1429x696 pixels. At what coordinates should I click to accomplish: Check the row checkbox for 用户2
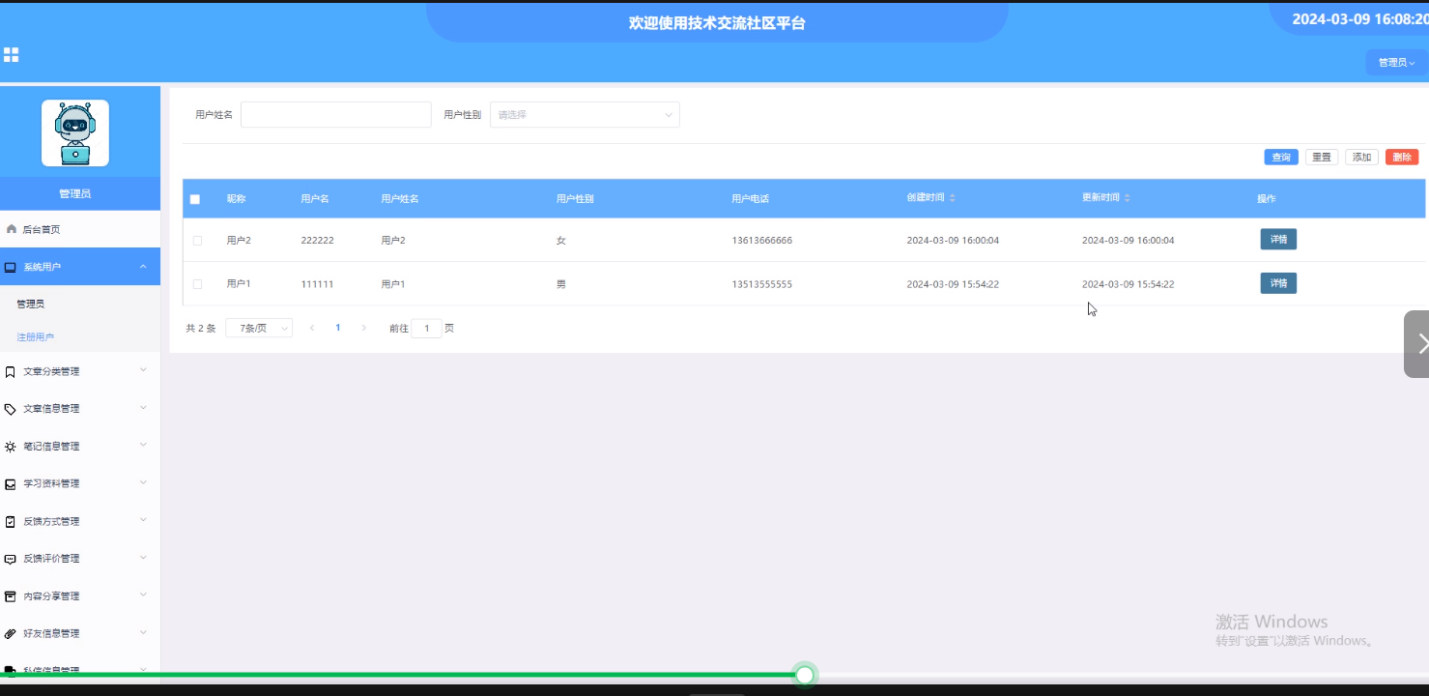coord(197,241)
